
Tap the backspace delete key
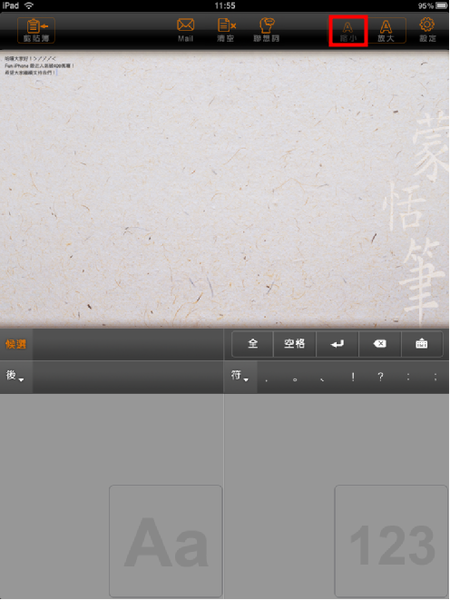pyautogui.click(x=380, y=344)
